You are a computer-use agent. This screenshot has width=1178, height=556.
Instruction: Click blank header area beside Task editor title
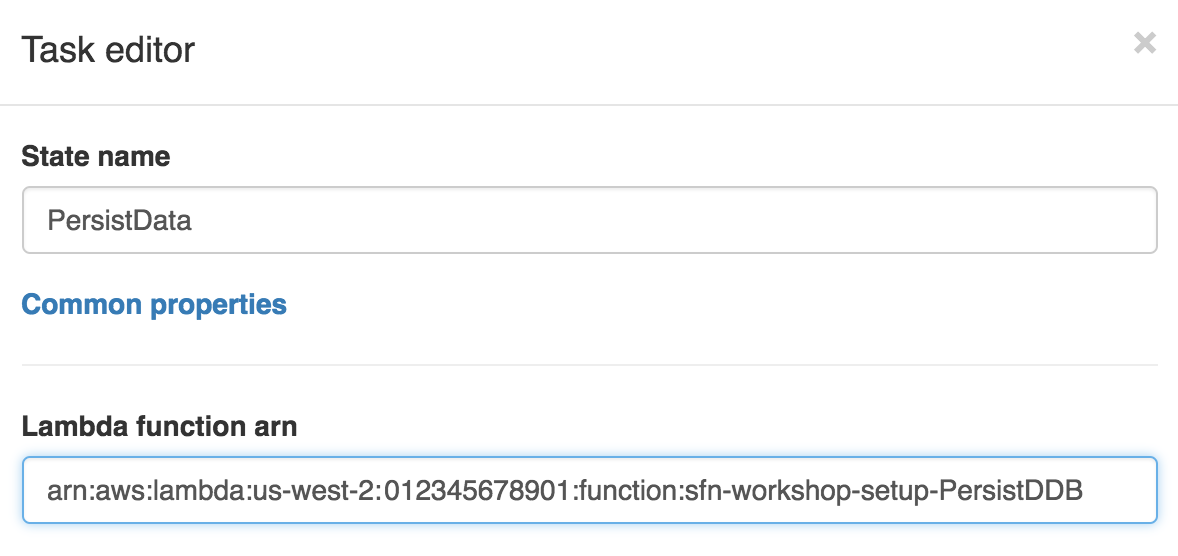click(661, 50)
